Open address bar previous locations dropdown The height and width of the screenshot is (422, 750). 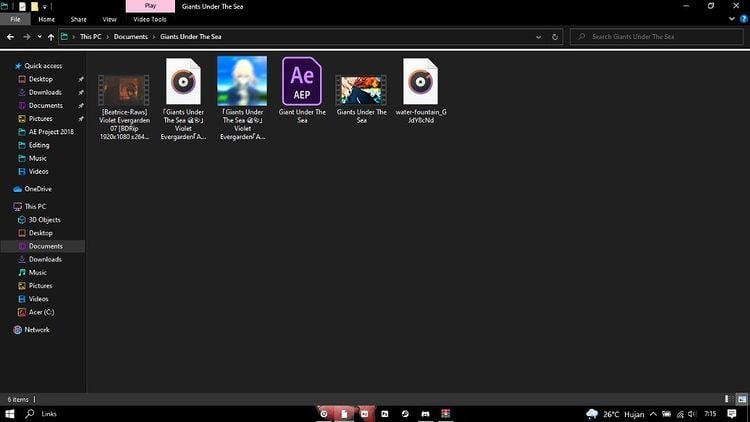tap(539, 37)
